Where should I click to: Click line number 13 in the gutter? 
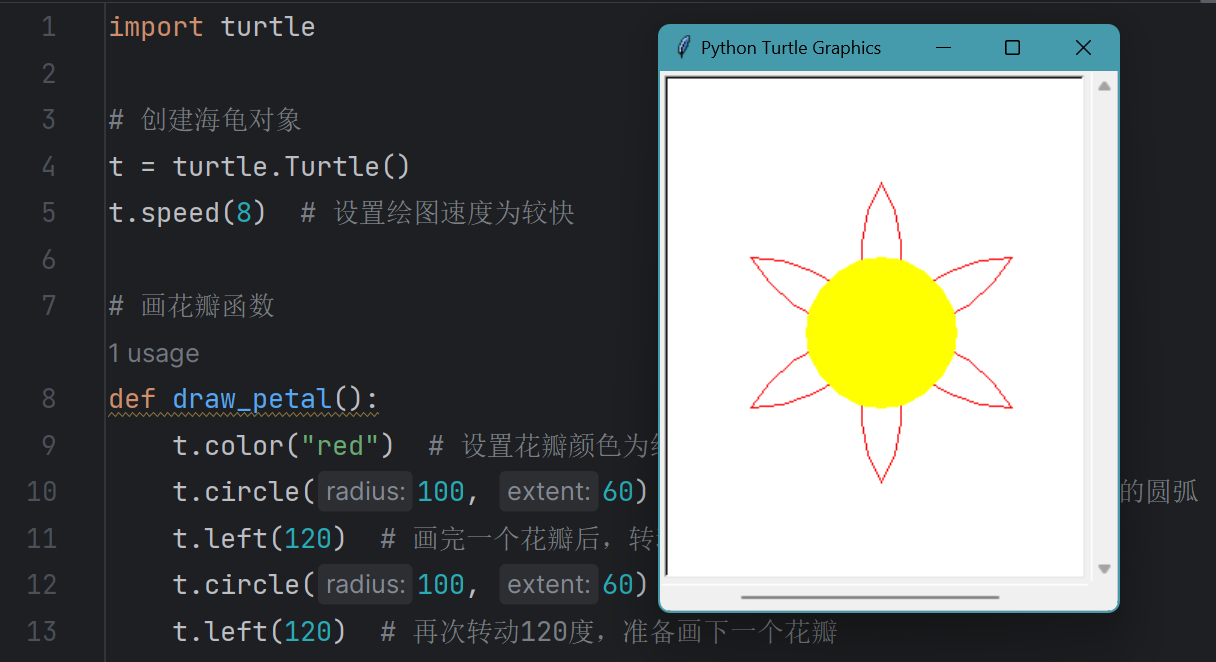[42, 631]
